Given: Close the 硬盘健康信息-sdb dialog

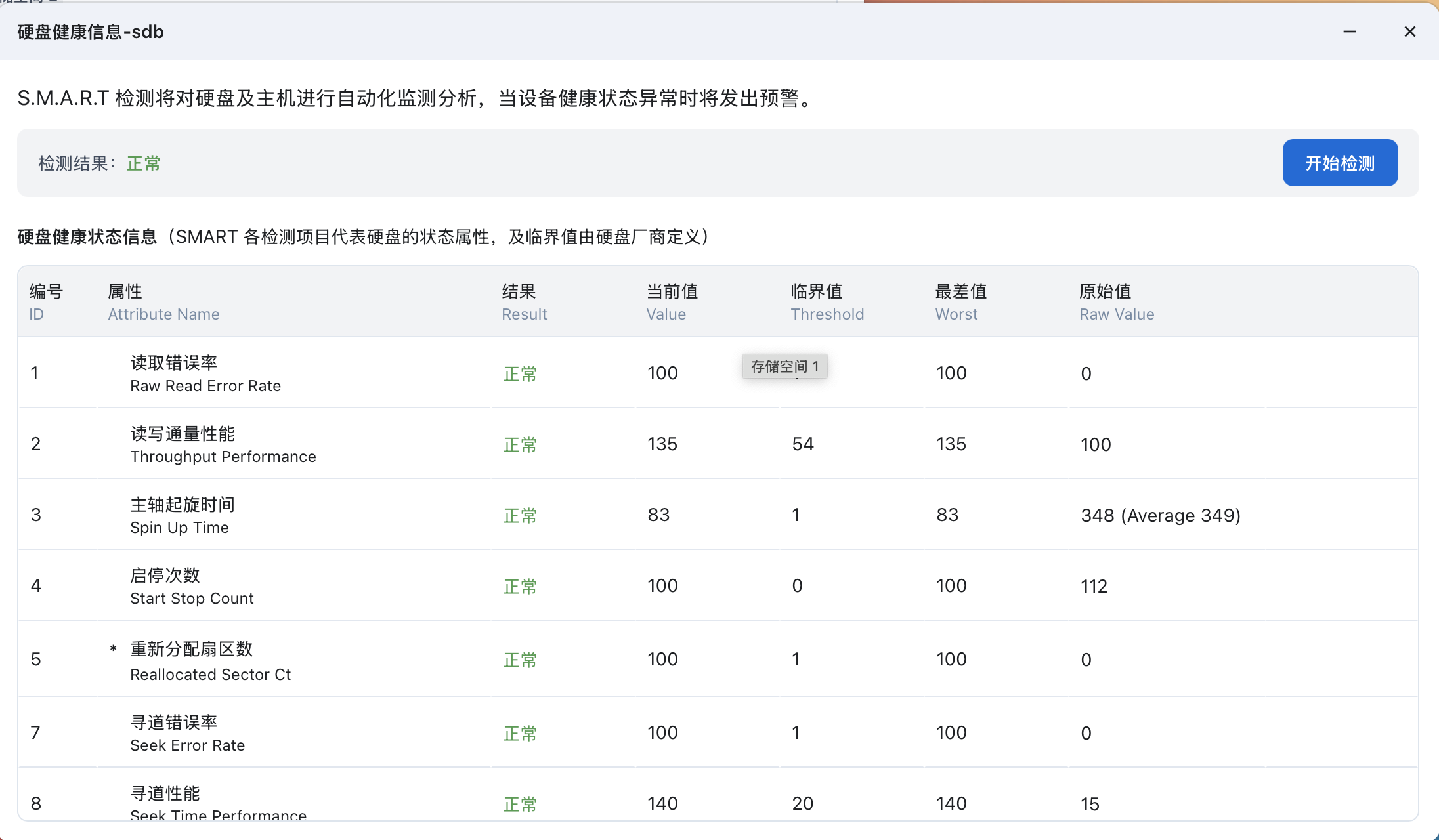Looking at the screenshot, I should 1409,31.
